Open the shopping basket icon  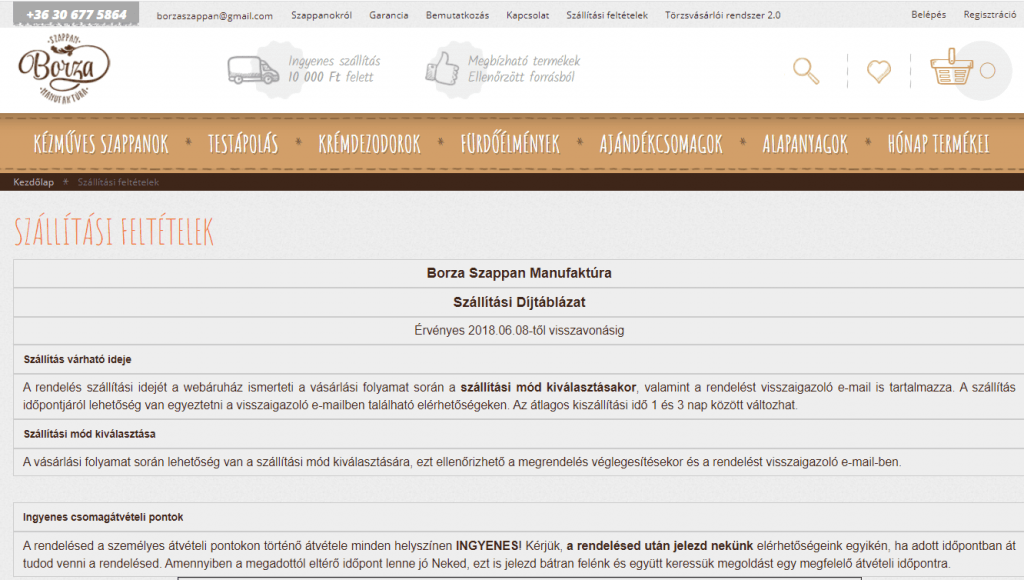click(951, 67)
